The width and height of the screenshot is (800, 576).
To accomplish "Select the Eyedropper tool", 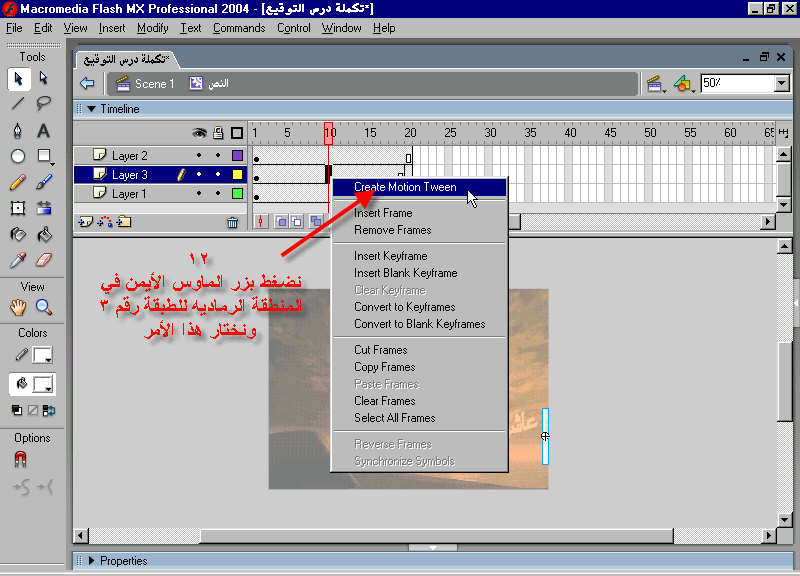I will 18,260.
